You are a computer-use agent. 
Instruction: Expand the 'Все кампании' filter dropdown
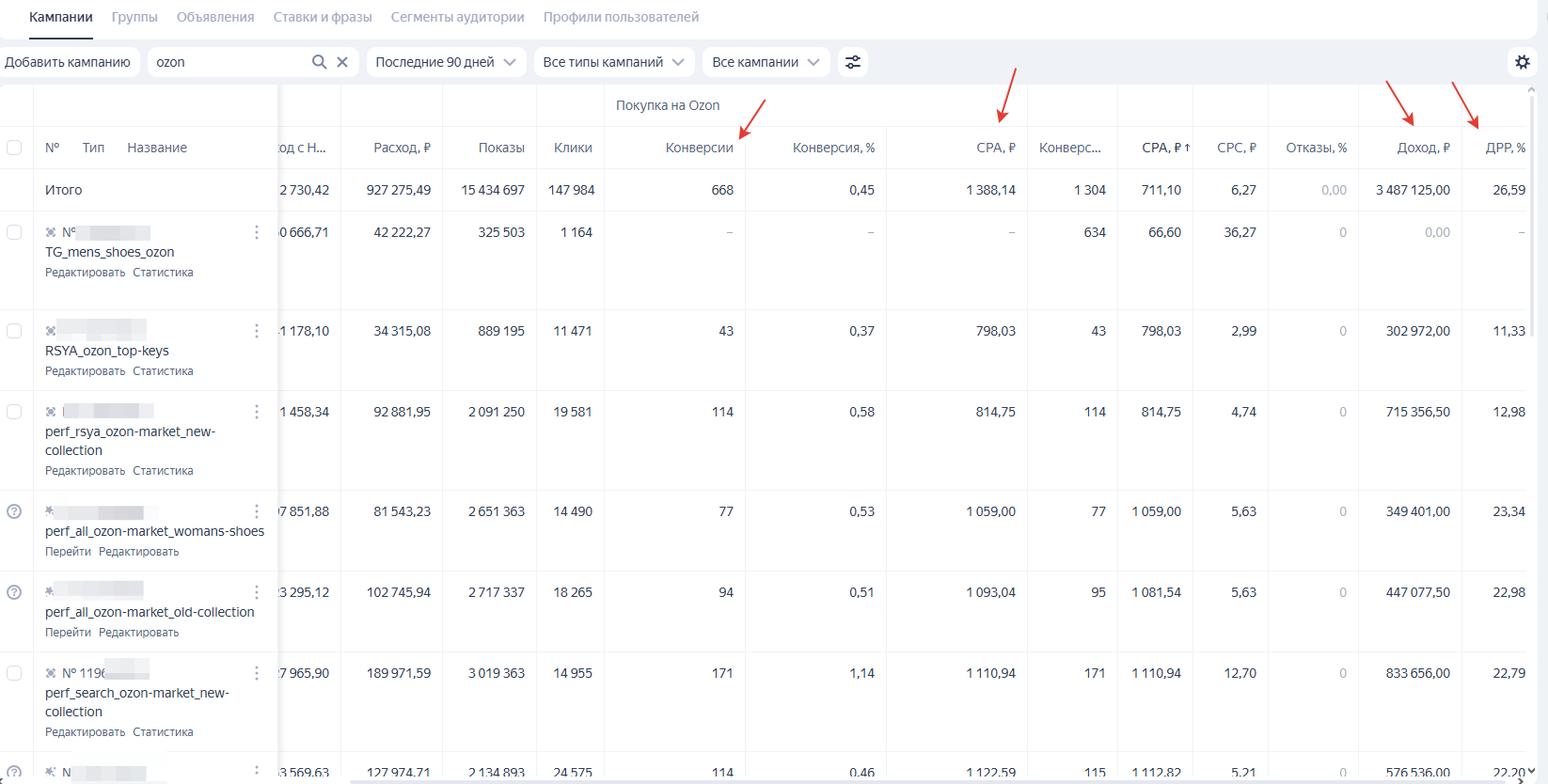pyautogui.click(x=766, y=62)
